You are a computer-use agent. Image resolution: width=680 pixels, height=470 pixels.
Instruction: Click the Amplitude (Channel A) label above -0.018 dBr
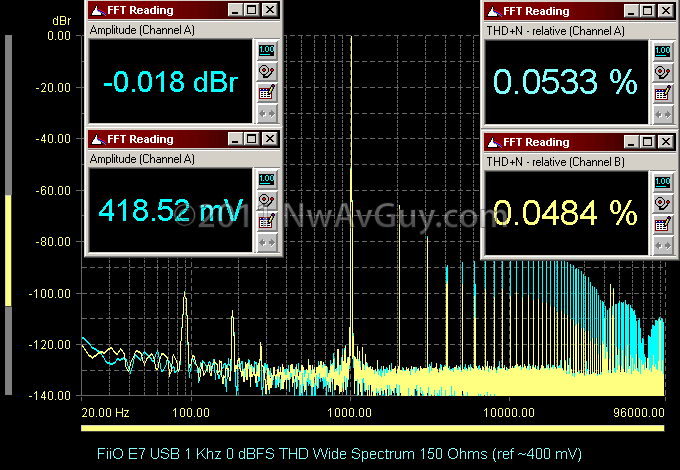pos(142,30)
